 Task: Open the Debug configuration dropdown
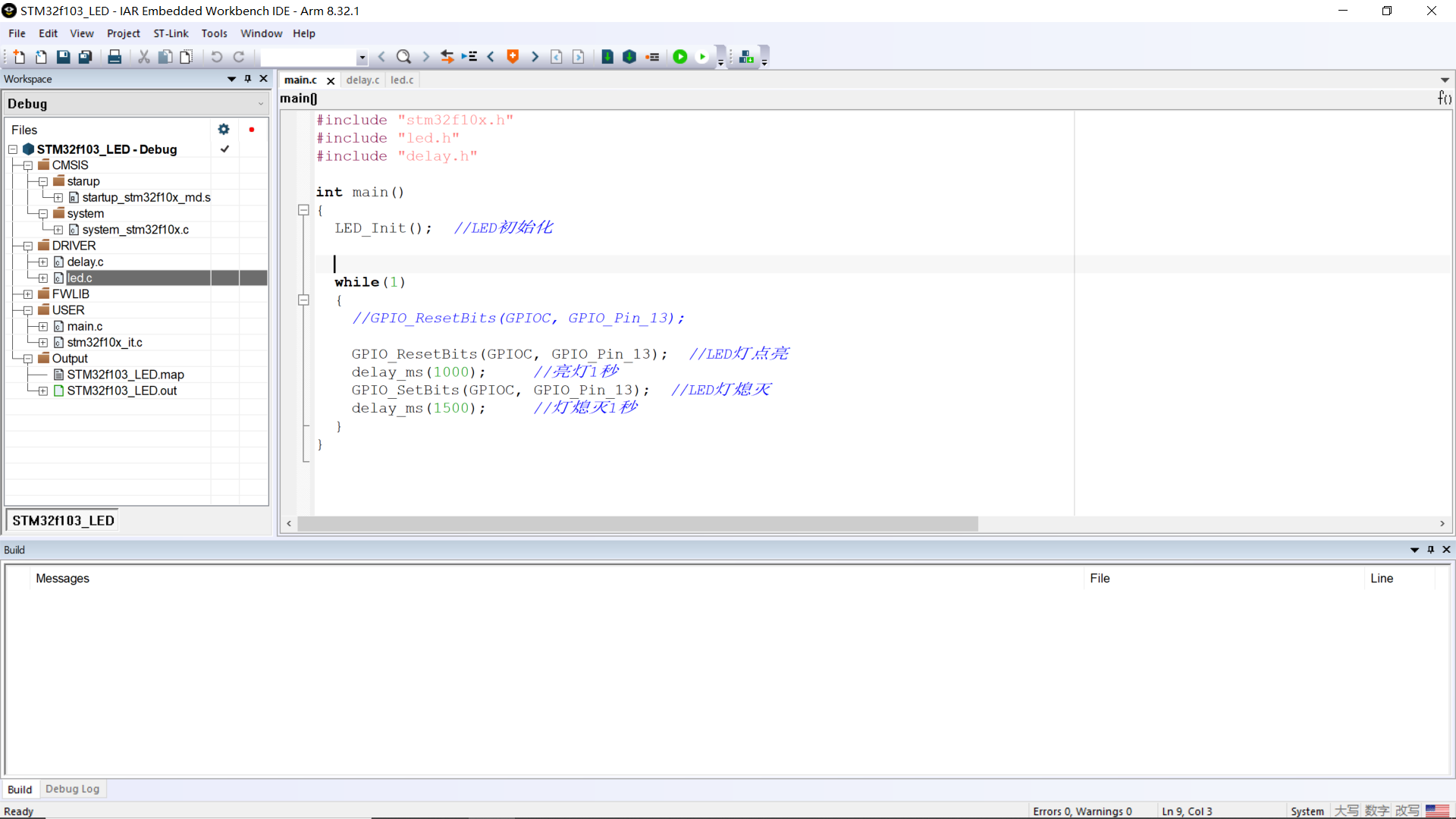pyautogui.click(x=260, y=104)
